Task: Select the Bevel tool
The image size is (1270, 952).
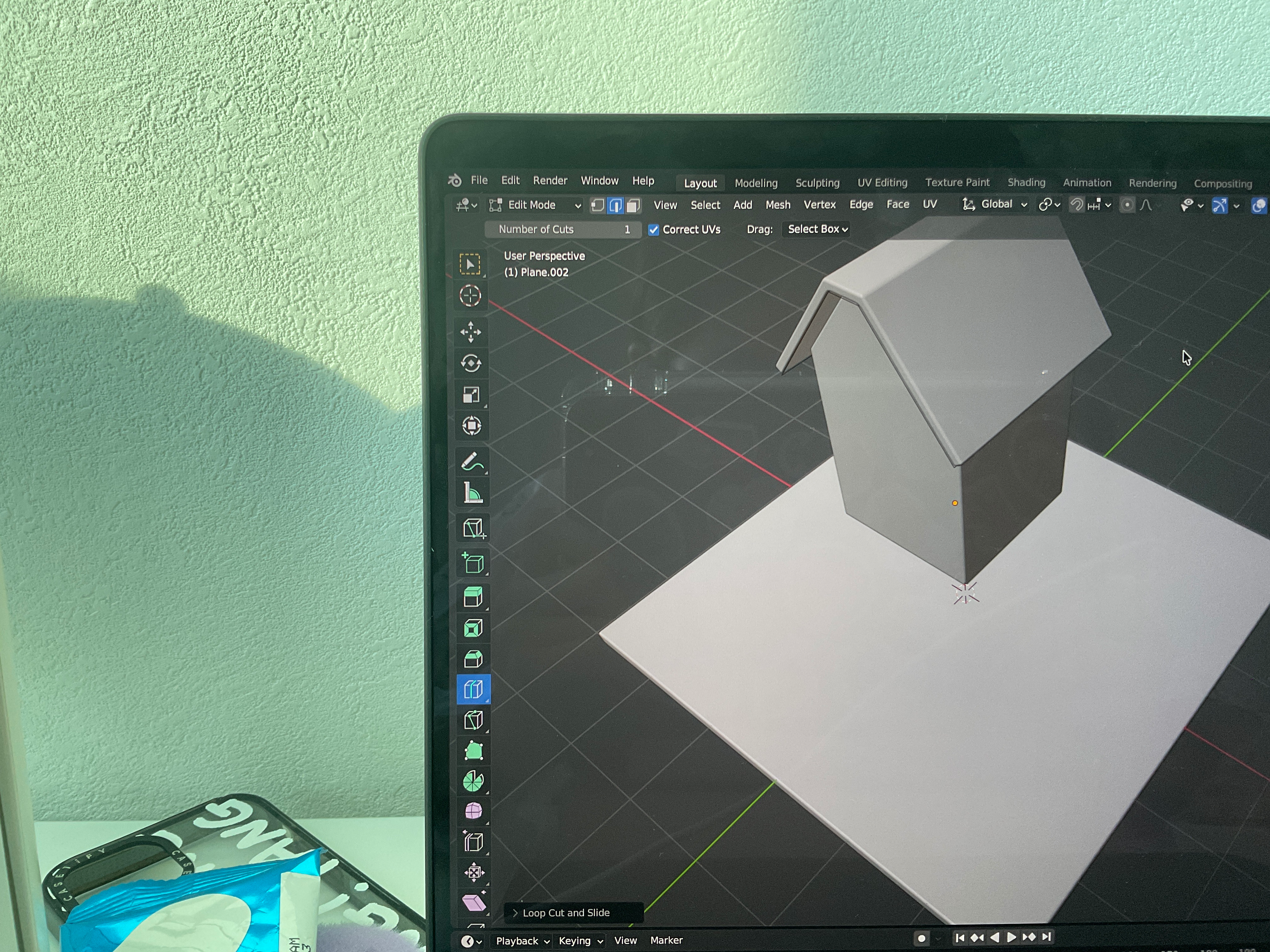Action: point(473,659)
